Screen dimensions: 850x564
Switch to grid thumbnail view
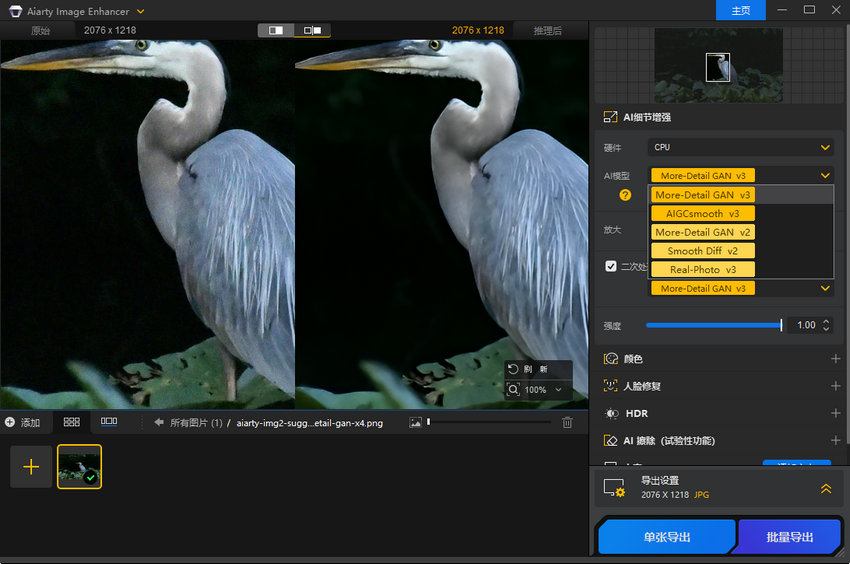click(72, 422)
